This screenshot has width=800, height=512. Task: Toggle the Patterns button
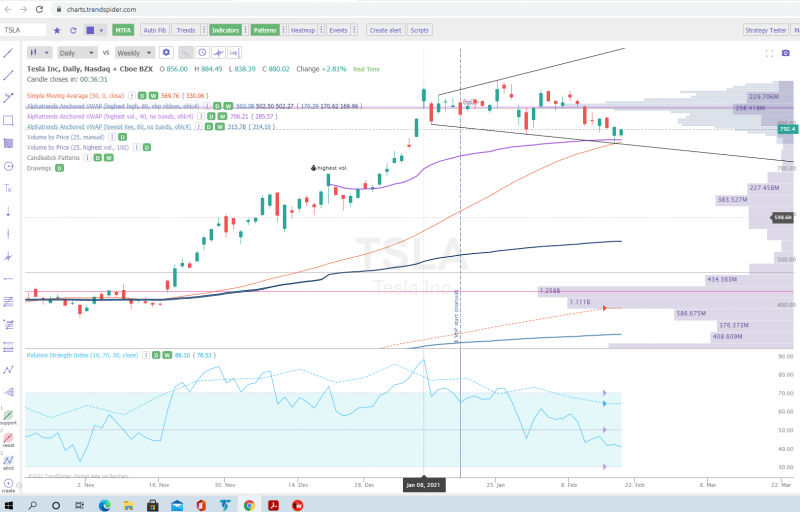pyautogui.click(x=265, y=31)
